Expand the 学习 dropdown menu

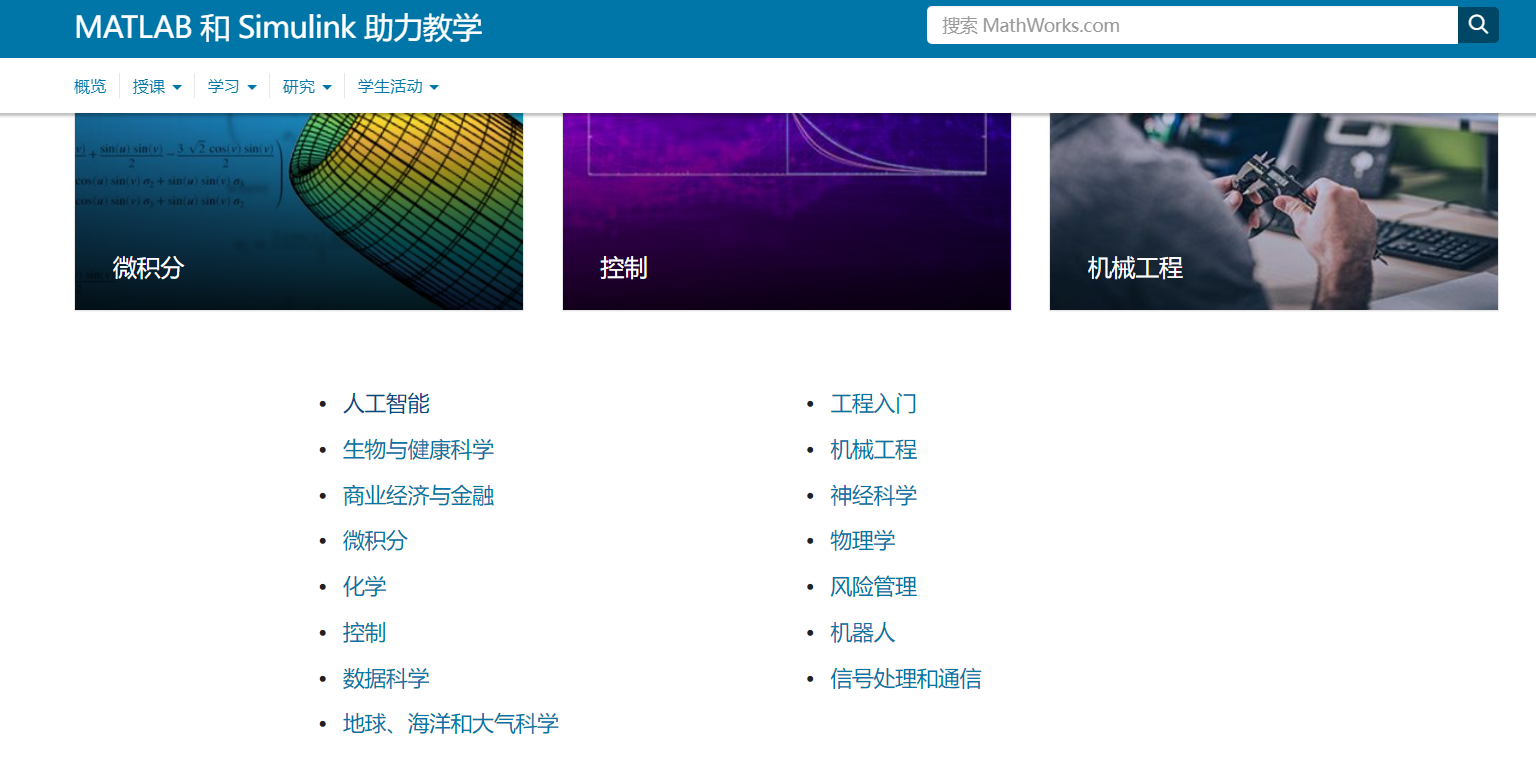pos(232,87)
